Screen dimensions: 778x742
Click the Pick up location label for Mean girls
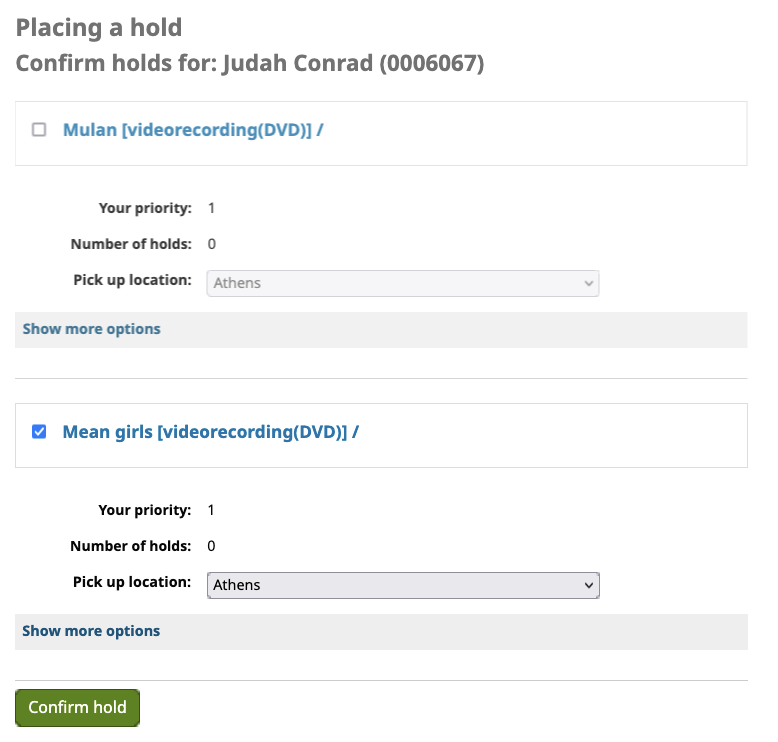(x=132, y=582)
